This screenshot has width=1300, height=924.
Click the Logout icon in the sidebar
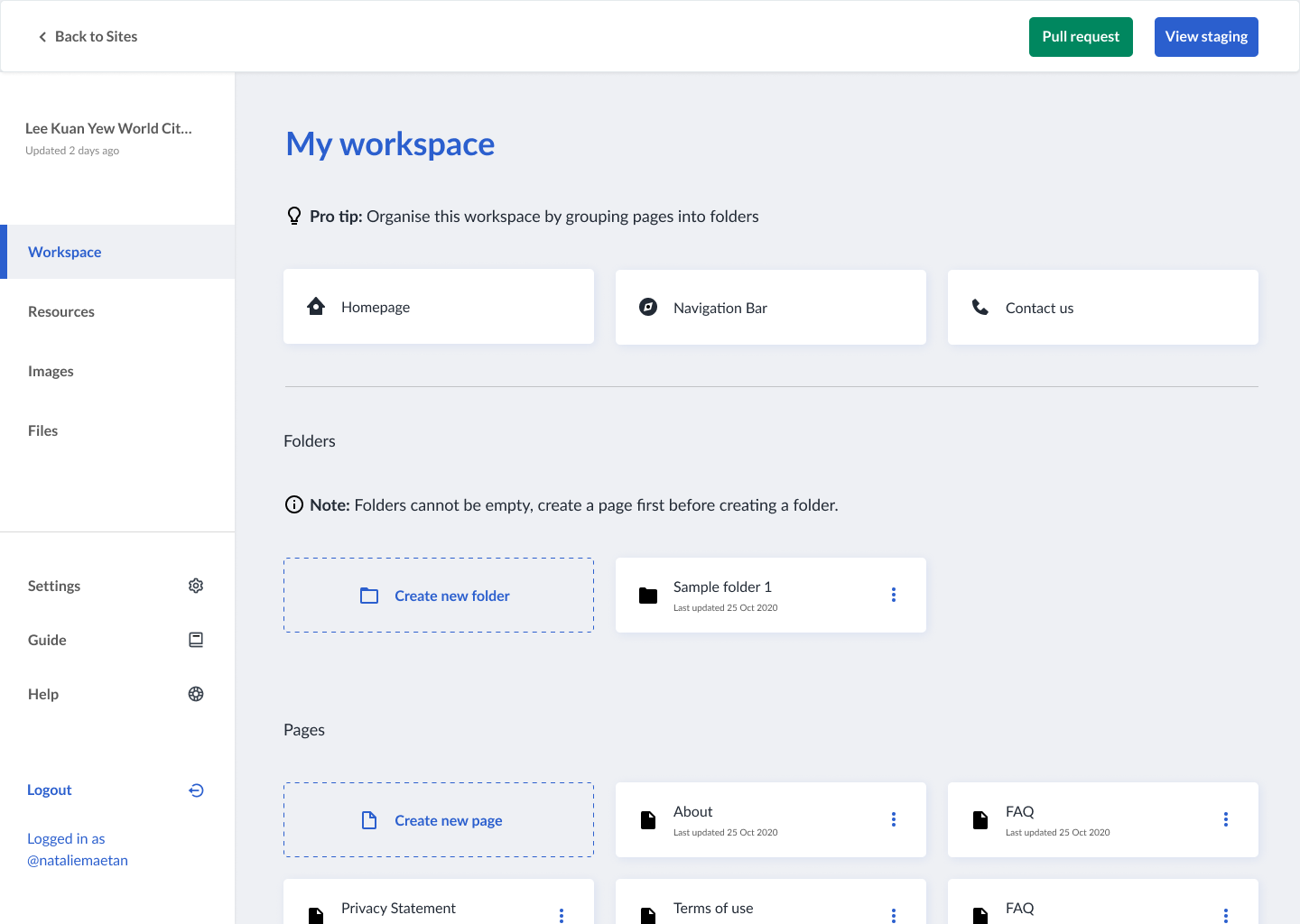click(x=196, y=790)
